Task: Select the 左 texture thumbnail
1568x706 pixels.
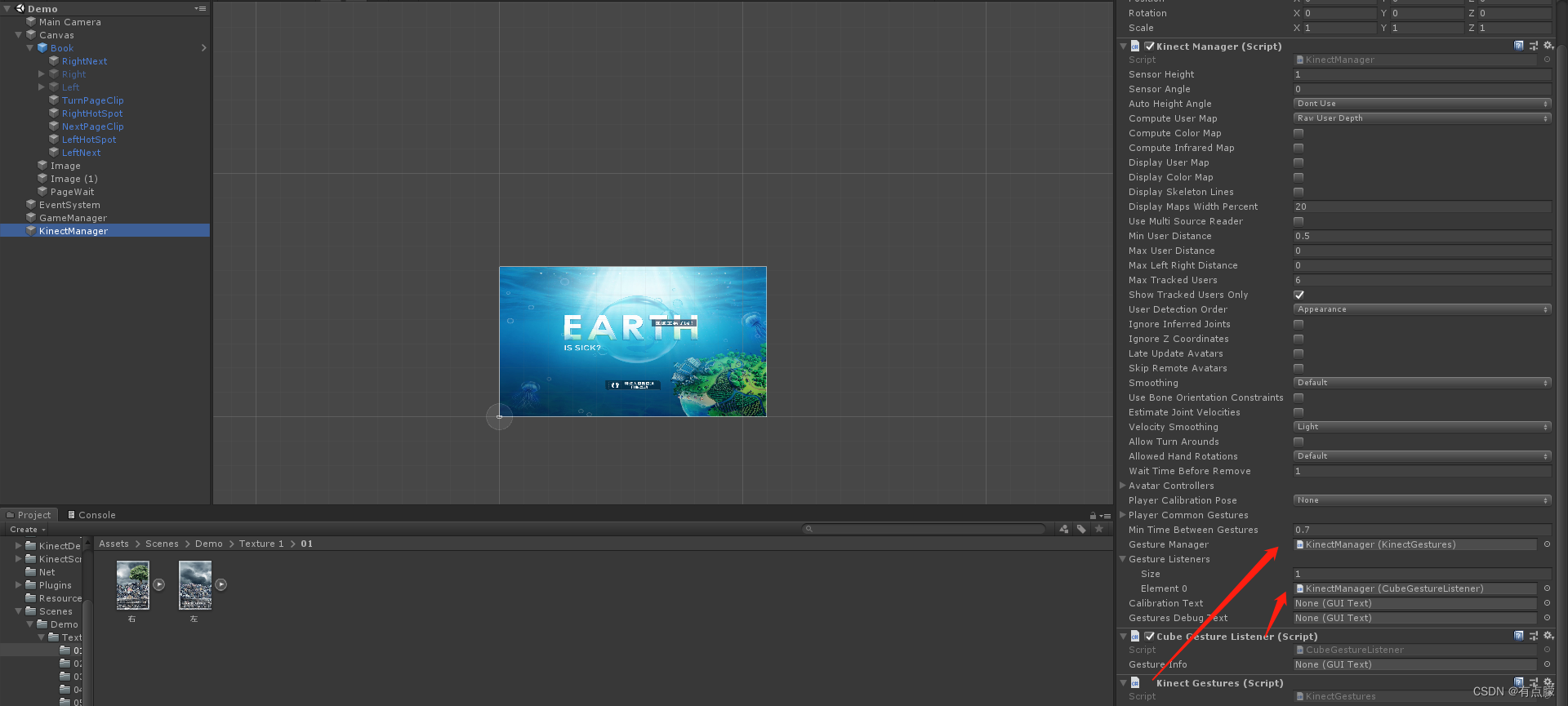Action: (x=195, y=585)
